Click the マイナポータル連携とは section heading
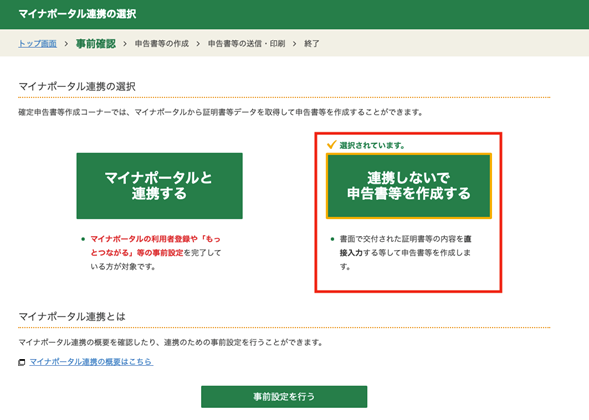The width and height of the screenshot is (589, 420). (x=72, y=317)
